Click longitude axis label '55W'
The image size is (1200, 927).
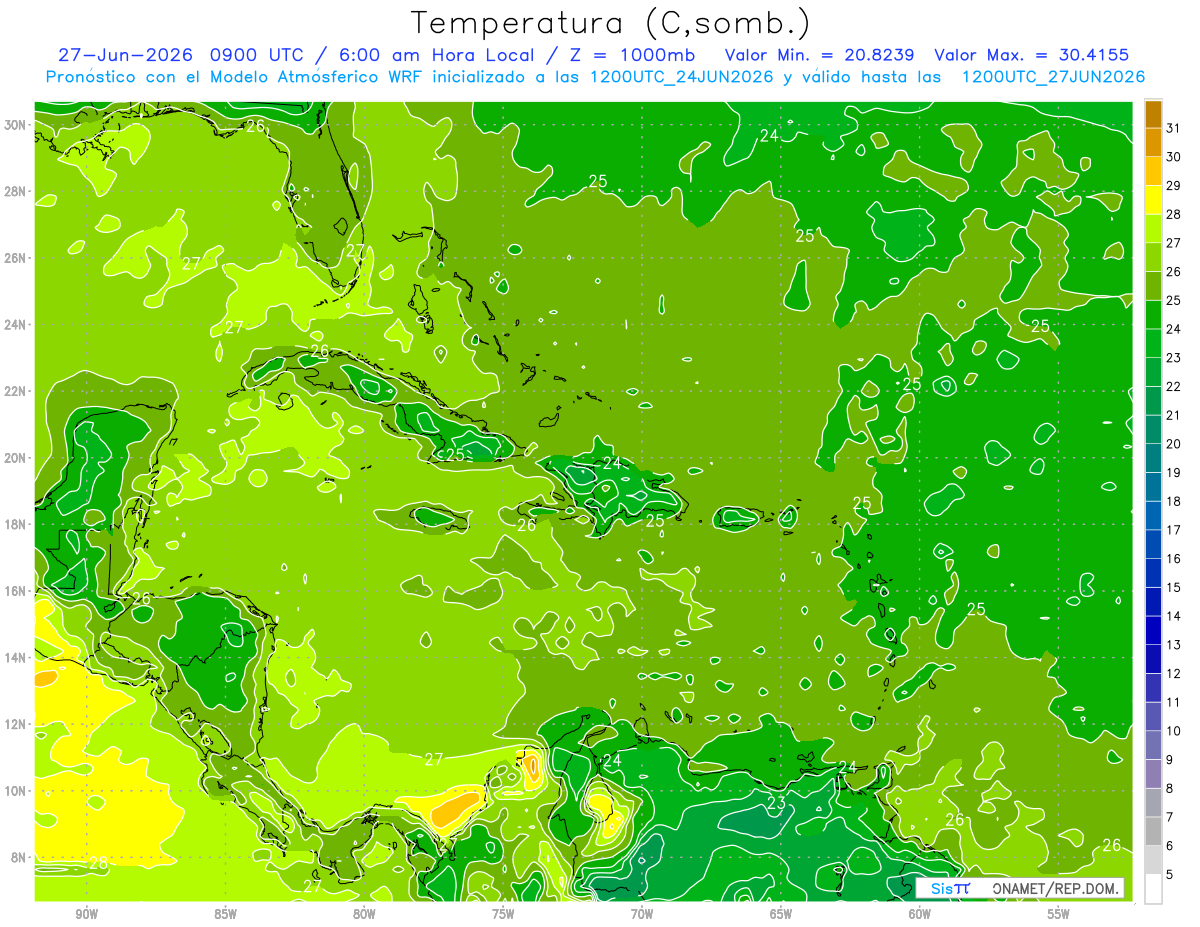(1059, 914)
